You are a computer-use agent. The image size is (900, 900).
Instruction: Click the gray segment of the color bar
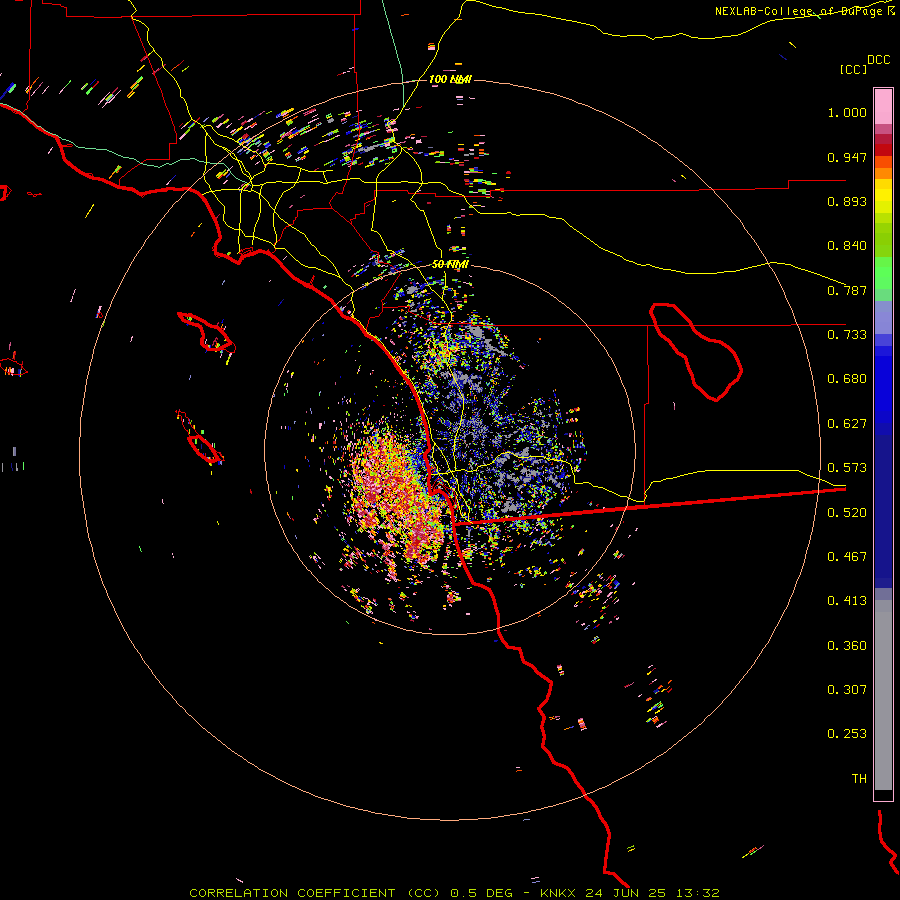click(x=883, y=695)
